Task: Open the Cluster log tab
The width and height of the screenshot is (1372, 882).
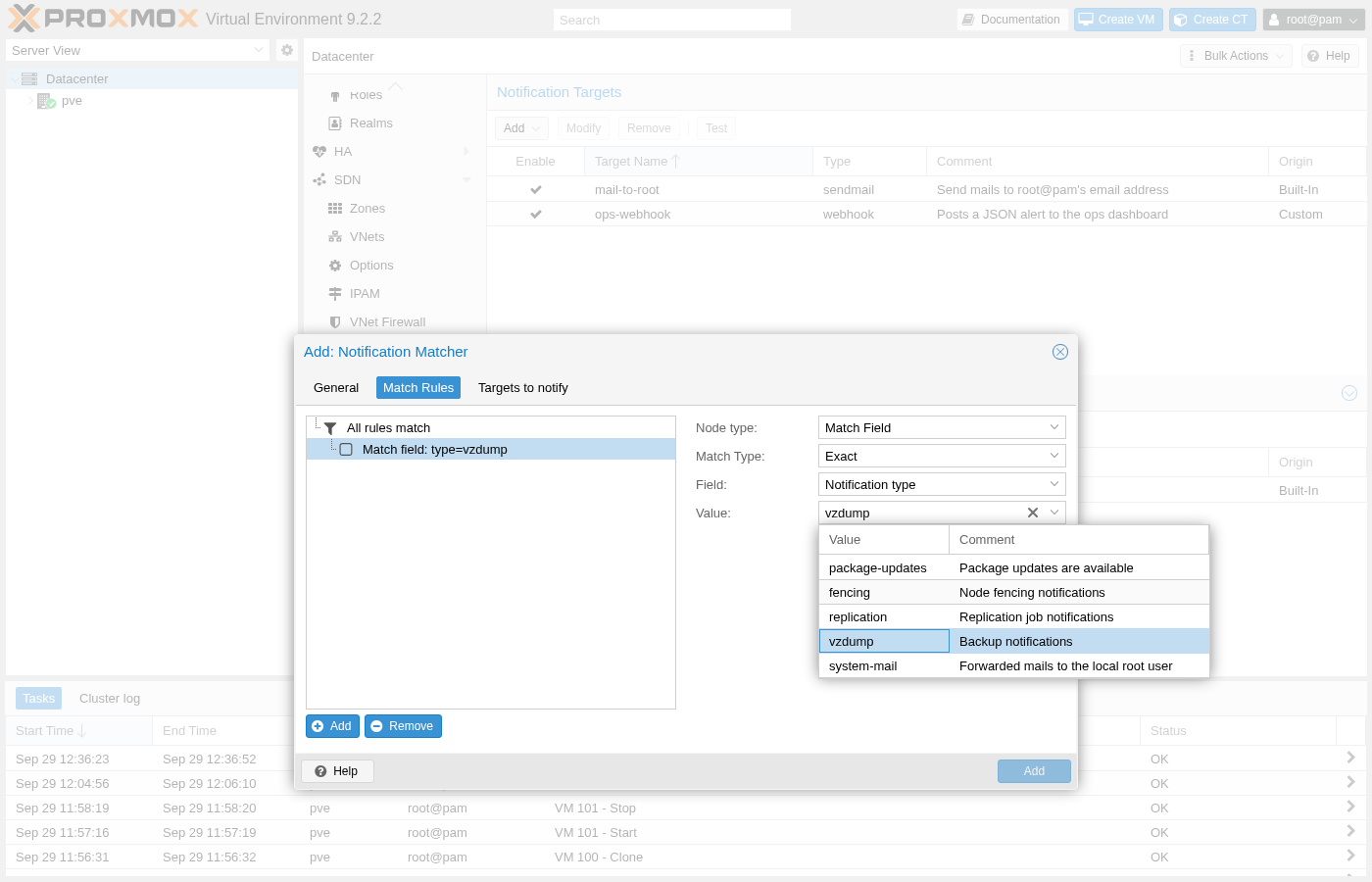Action: [x=110, y=699]
